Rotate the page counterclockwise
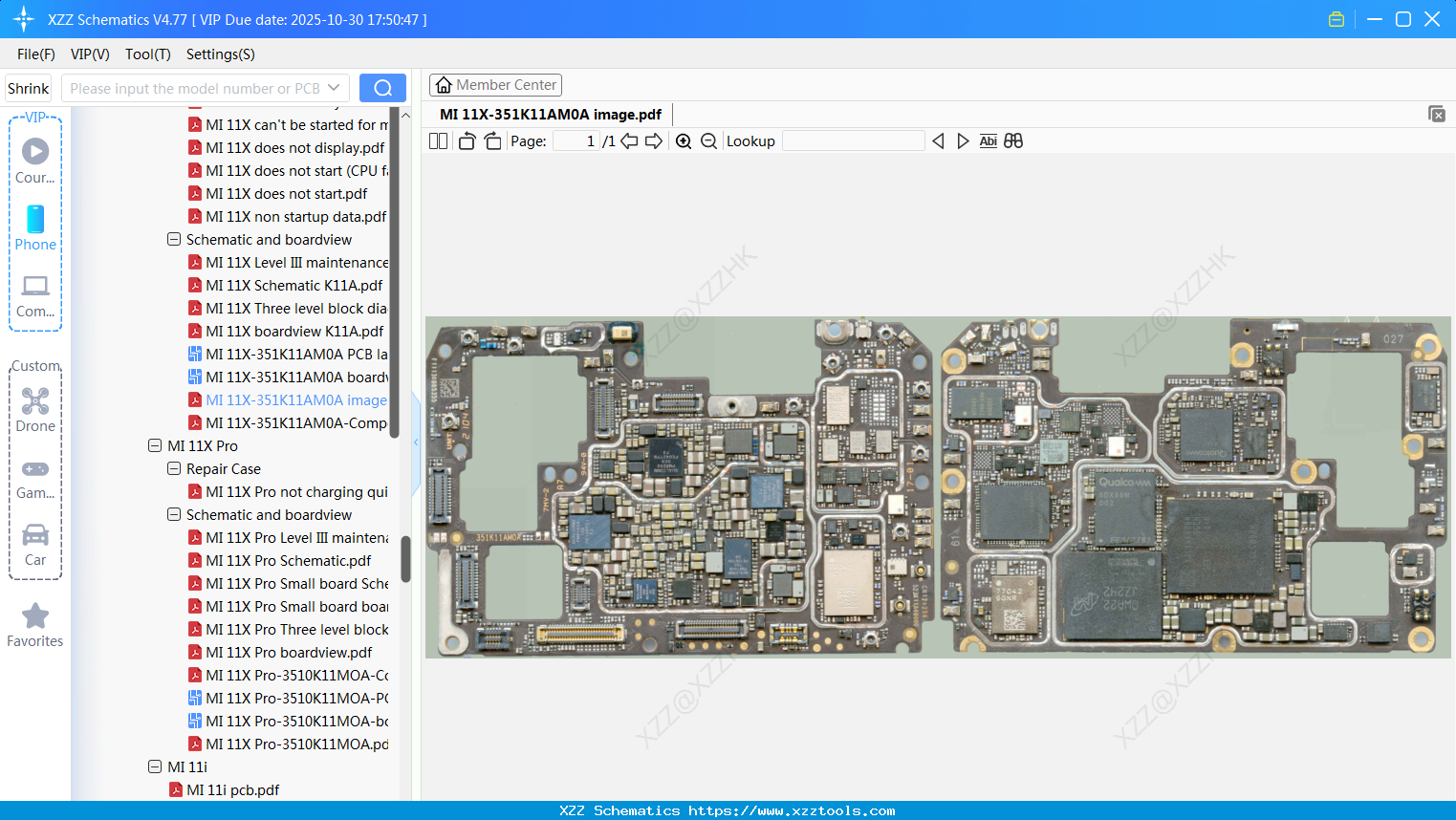Viewport: 1456px width, 820px height. click(x=466, y=140)
